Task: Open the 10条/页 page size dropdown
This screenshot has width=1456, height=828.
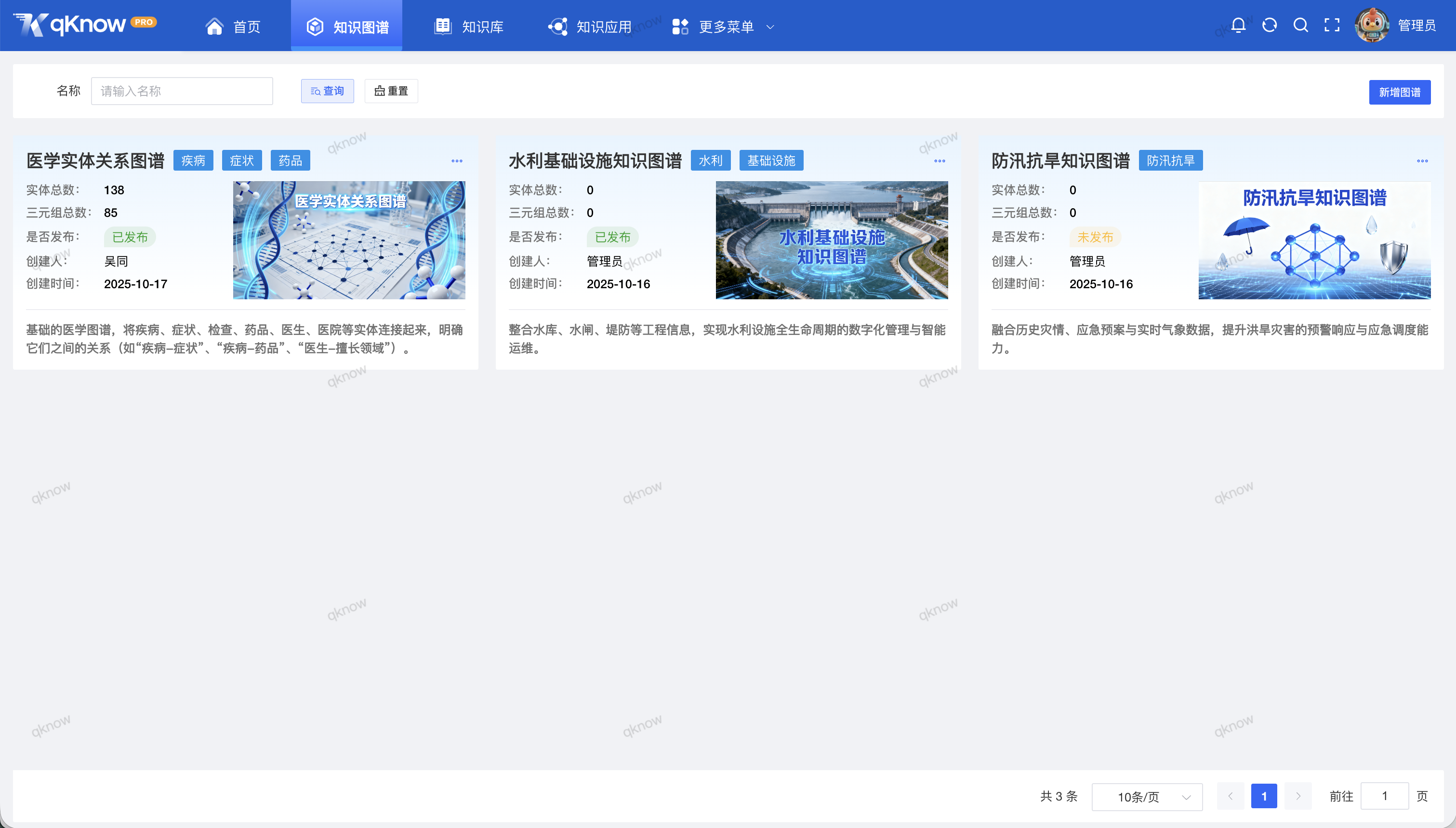Action: click(x=1147, y=796)
